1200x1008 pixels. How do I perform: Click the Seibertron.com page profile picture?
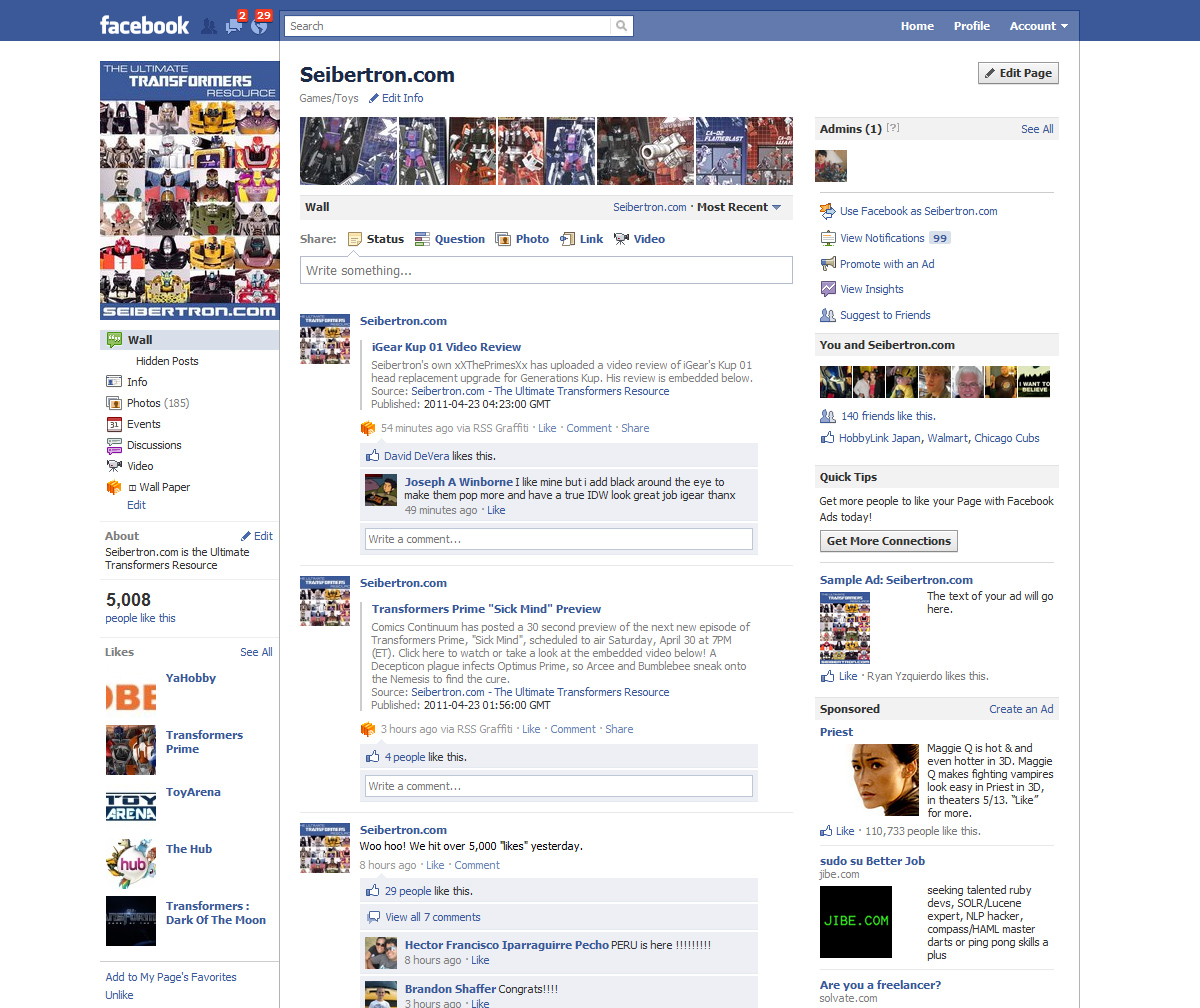tap(190, 191)
